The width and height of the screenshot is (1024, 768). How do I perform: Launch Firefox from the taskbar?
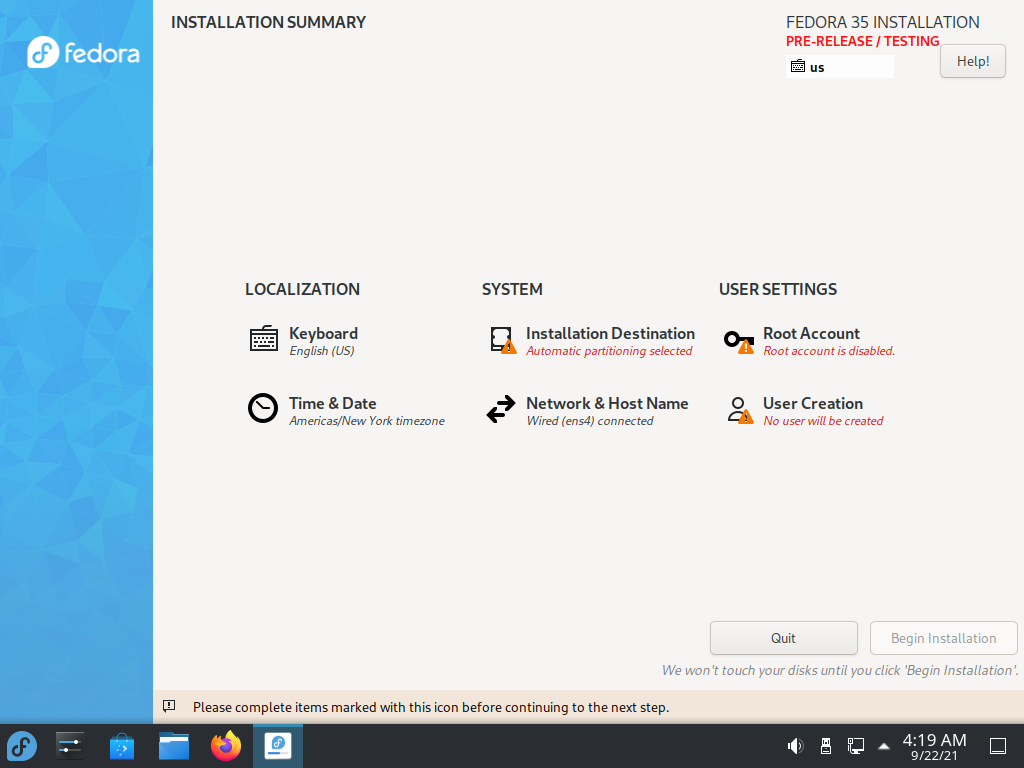pyautogui.click(x=226, y=746)
